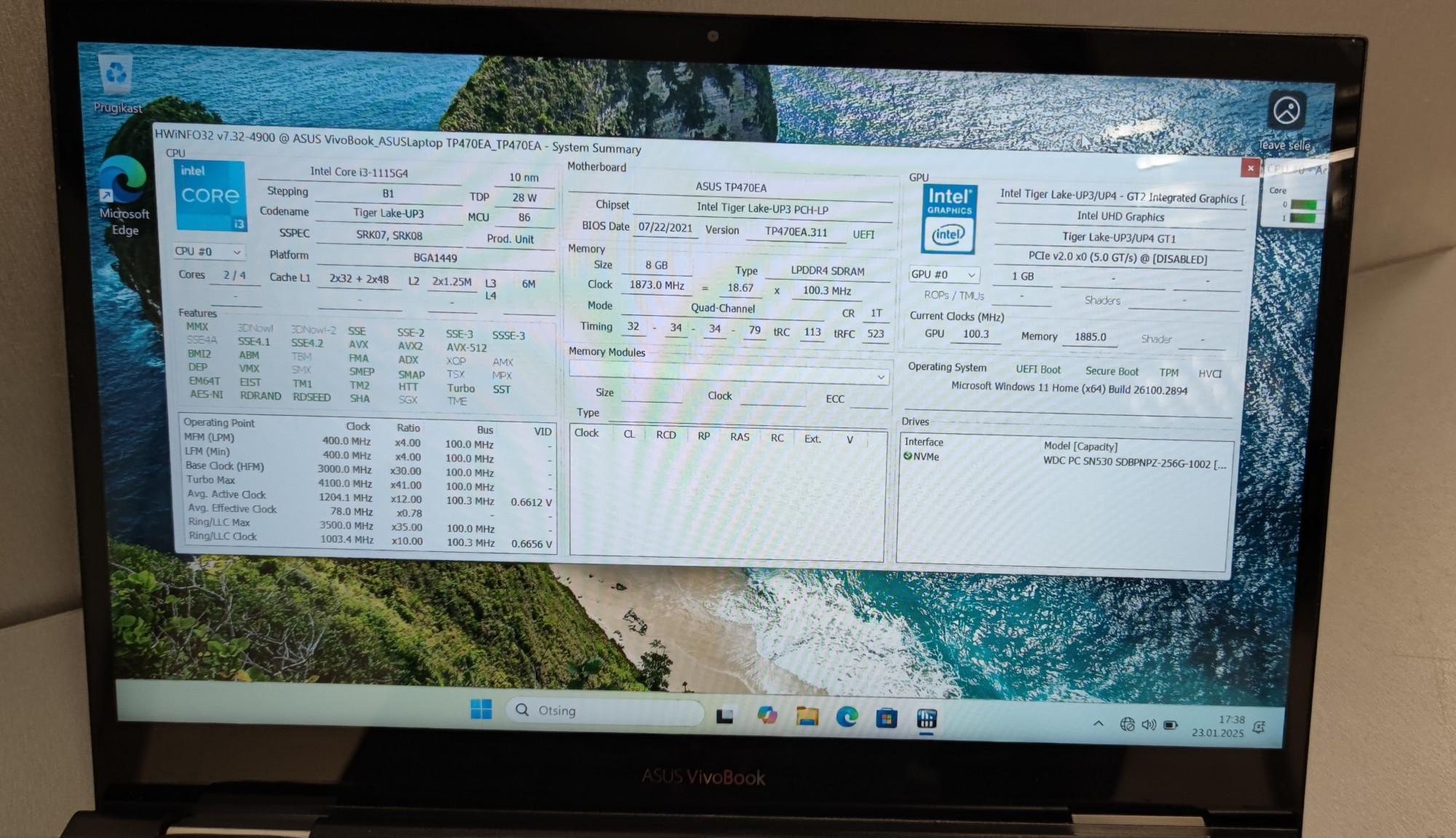
Task: Click the Intel Graphics GPU logo
Action: coord(949,218)
